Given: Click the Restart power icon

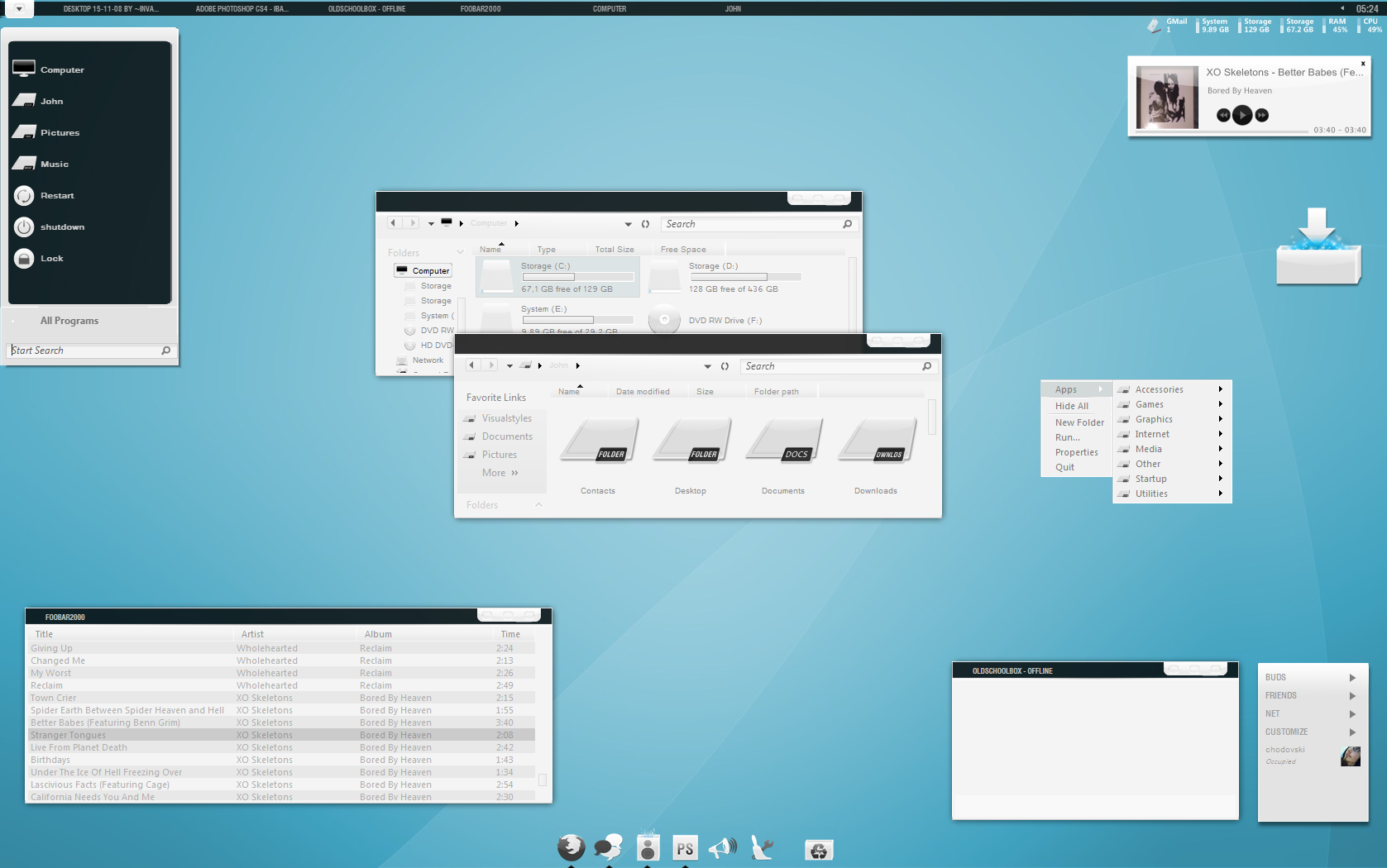Looking at the screenshot, I should [24, 195].
